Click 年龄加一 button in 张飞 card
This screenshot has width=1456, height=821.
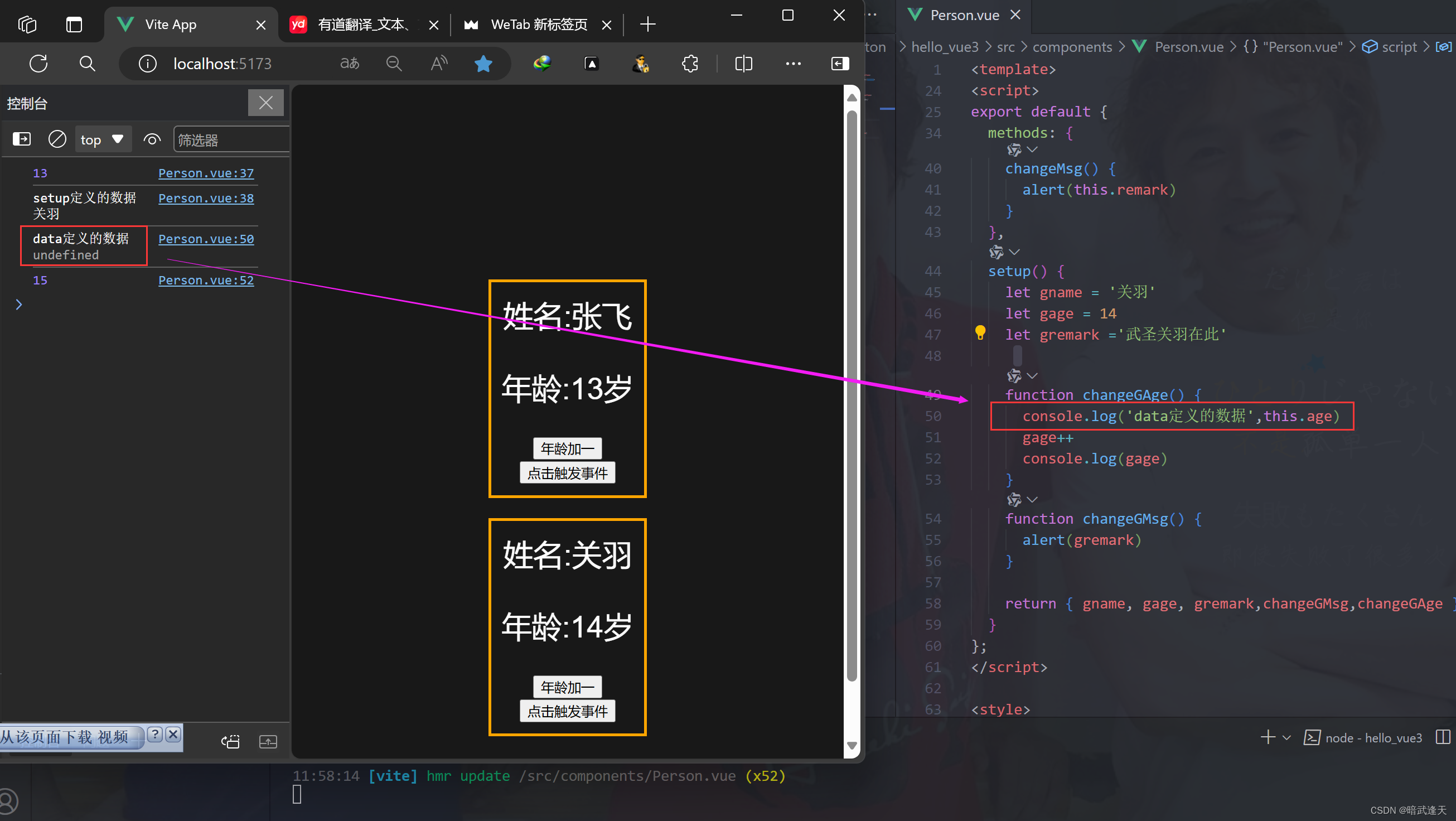pyautogui.click(x=568, y=448)
